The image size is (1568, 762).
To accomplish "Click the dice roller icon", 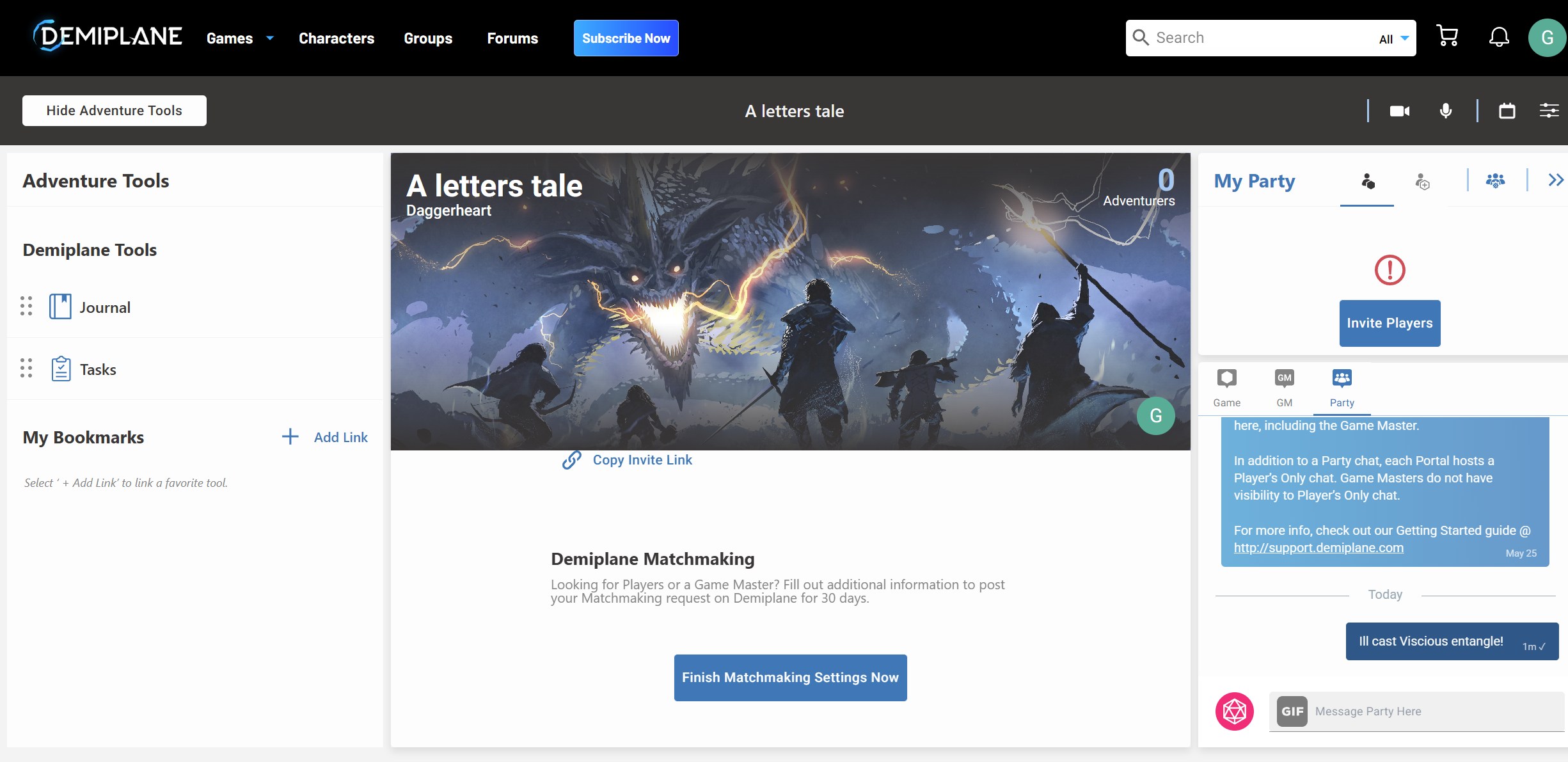I will 1234,711.
